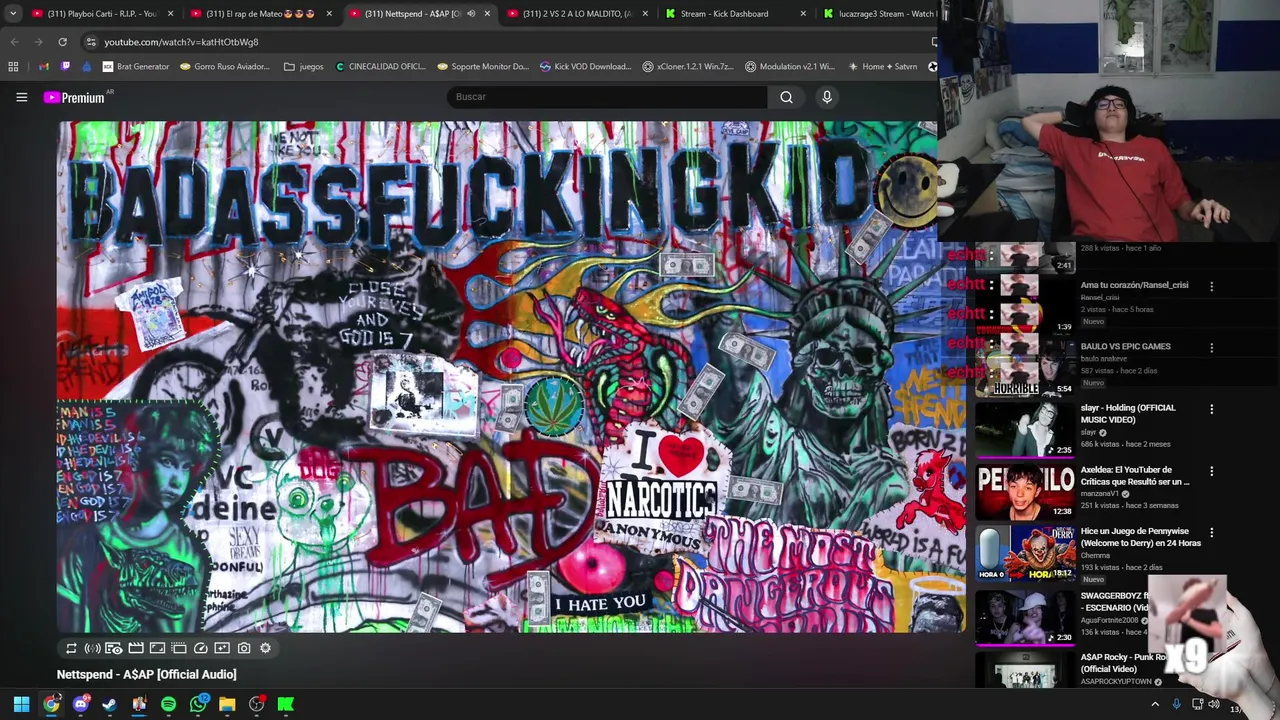
Task: Click the corner-bracket frame icon below video
Action: [157, 648]
